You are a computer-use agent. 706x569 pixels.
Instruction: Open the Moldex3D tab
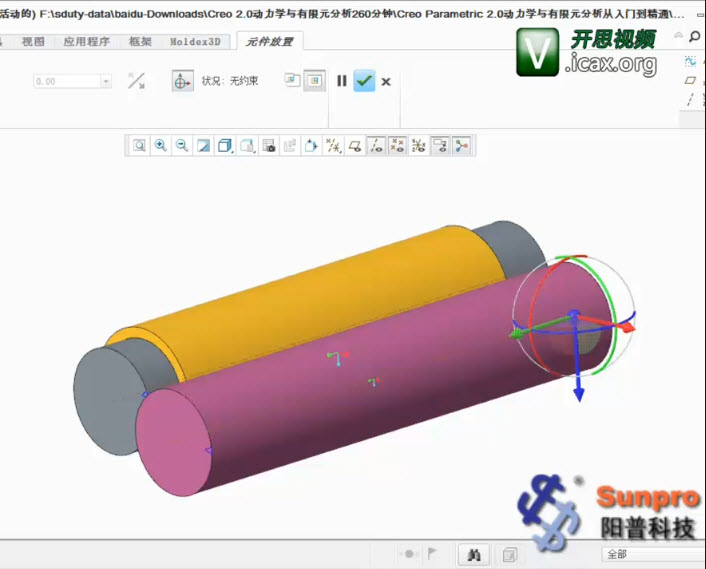(x=195, y=42)
